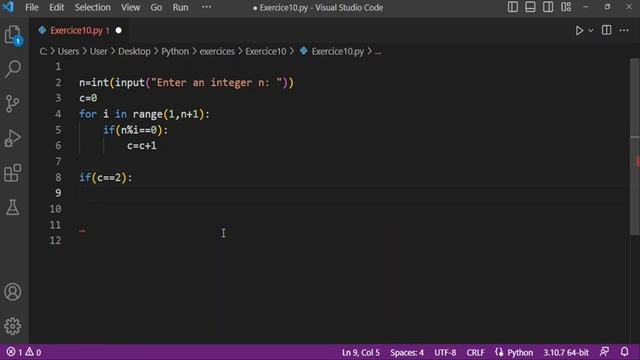Click the breadcrumb ellipsis symbol segment
This screenshot has height=360, width=640.
tap(378, 52)
